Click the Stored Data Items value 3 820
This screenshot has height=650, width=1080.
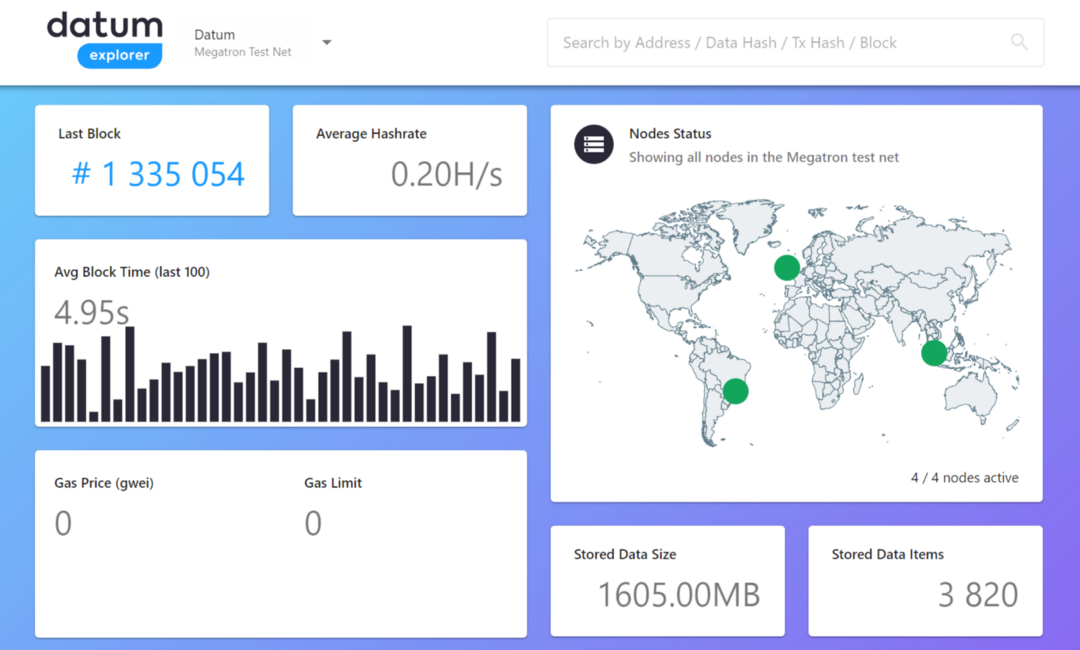[978, 594]
